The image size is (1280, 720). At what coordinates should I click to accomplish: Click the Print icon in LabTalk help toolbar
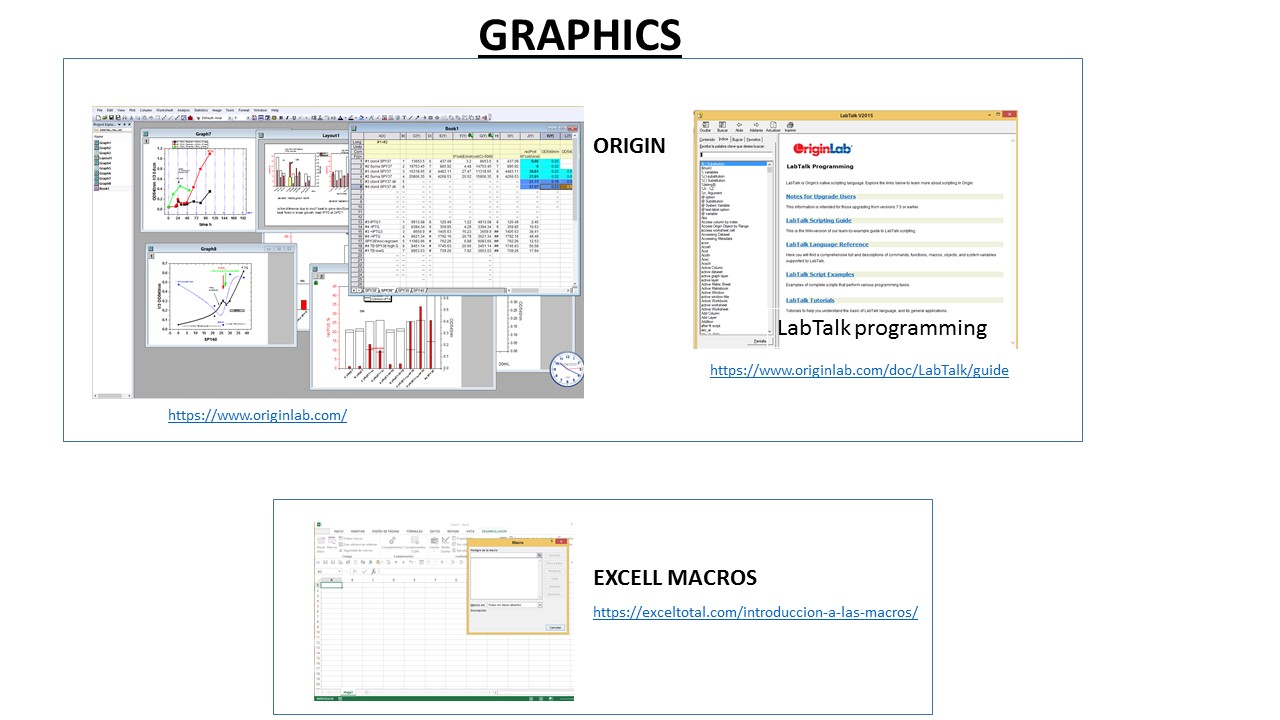point(789,127)
